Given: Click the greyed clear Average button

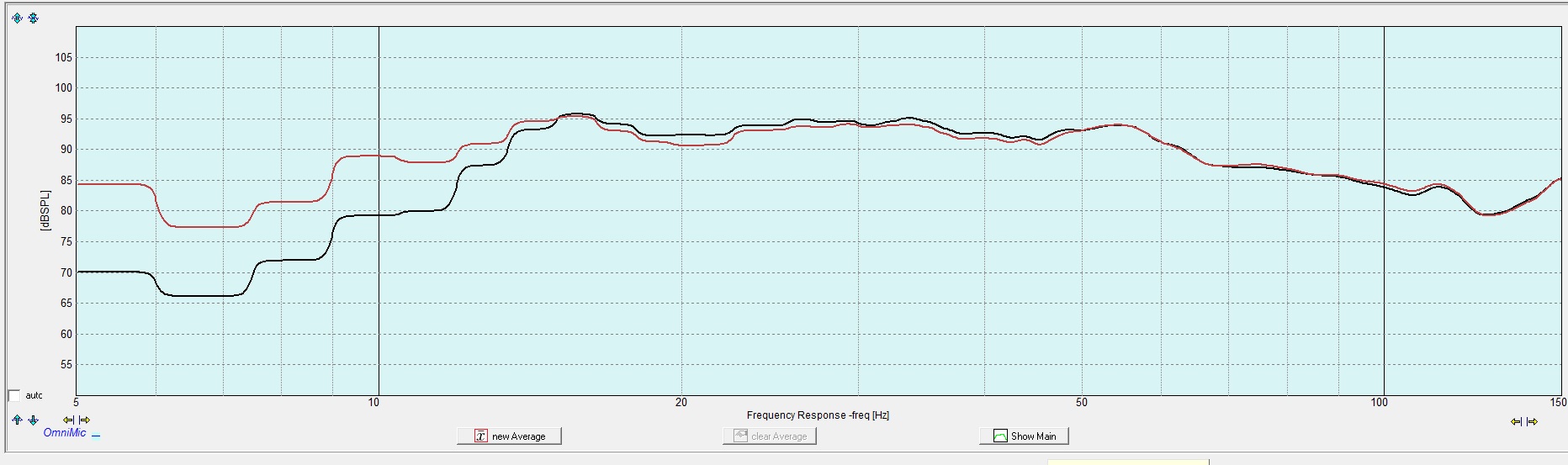Looking at the screenshot, I should 770,436.
